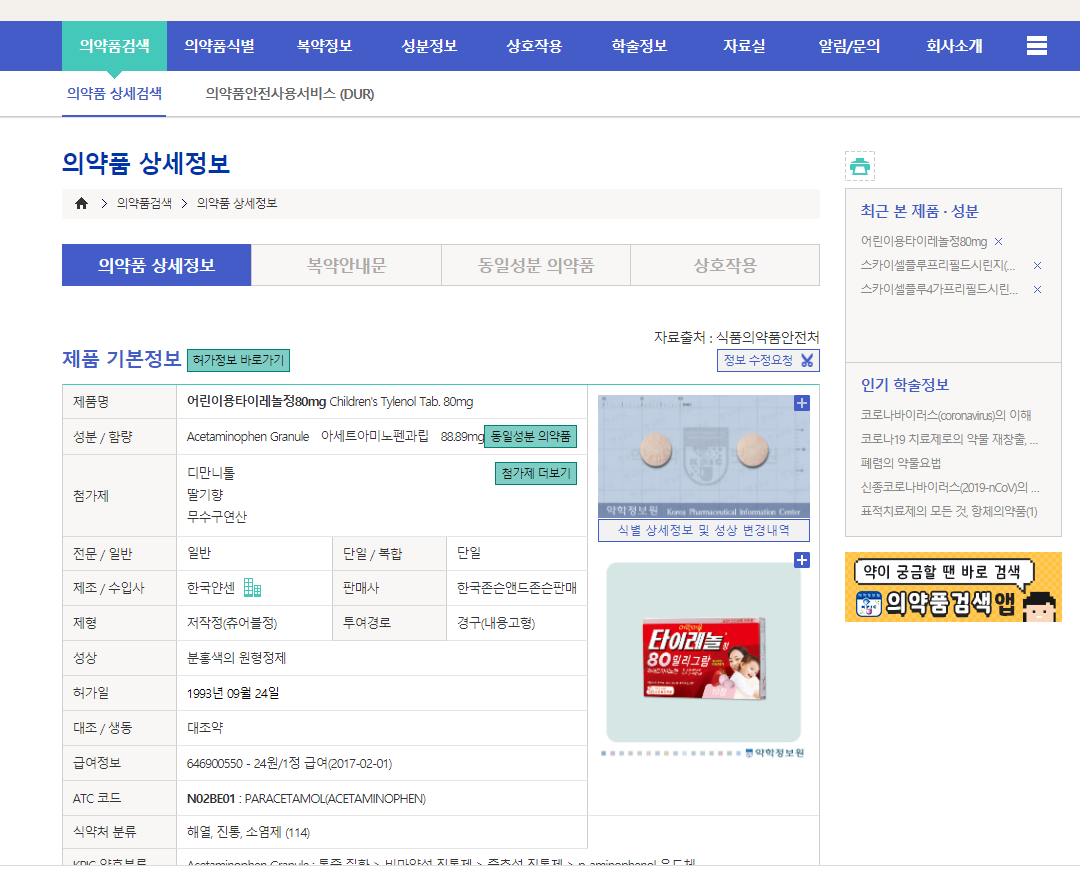Open recent item 어린이용타이레놀정80mg
Screen dimensions: 1080x876
click(924, 242)
